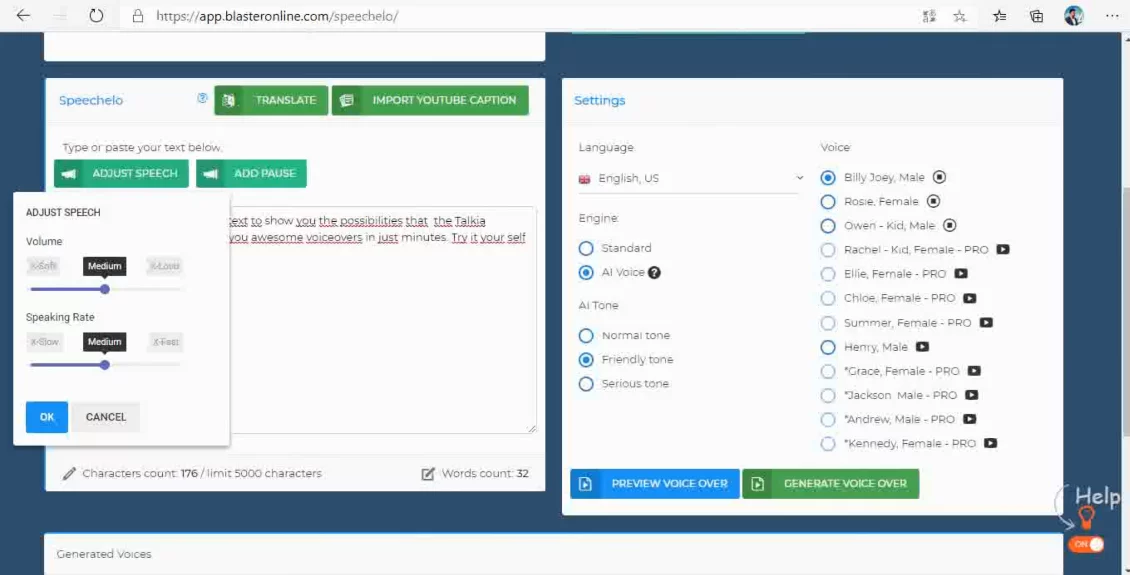Select Henry, Male voice

coord(828,347)
